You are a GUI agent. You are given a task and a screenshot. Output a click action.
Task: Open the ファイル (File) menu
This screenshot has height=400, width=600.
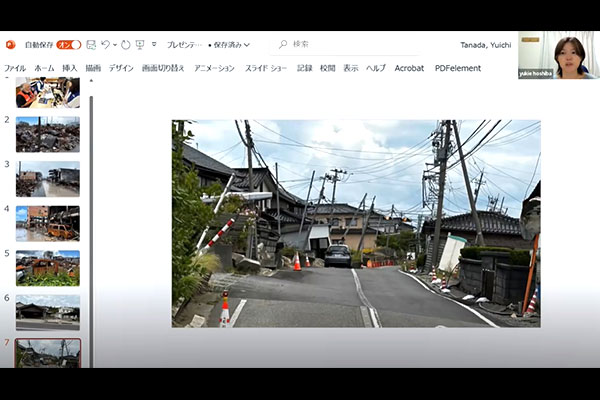pyautogui.click(x=15, y=68)
